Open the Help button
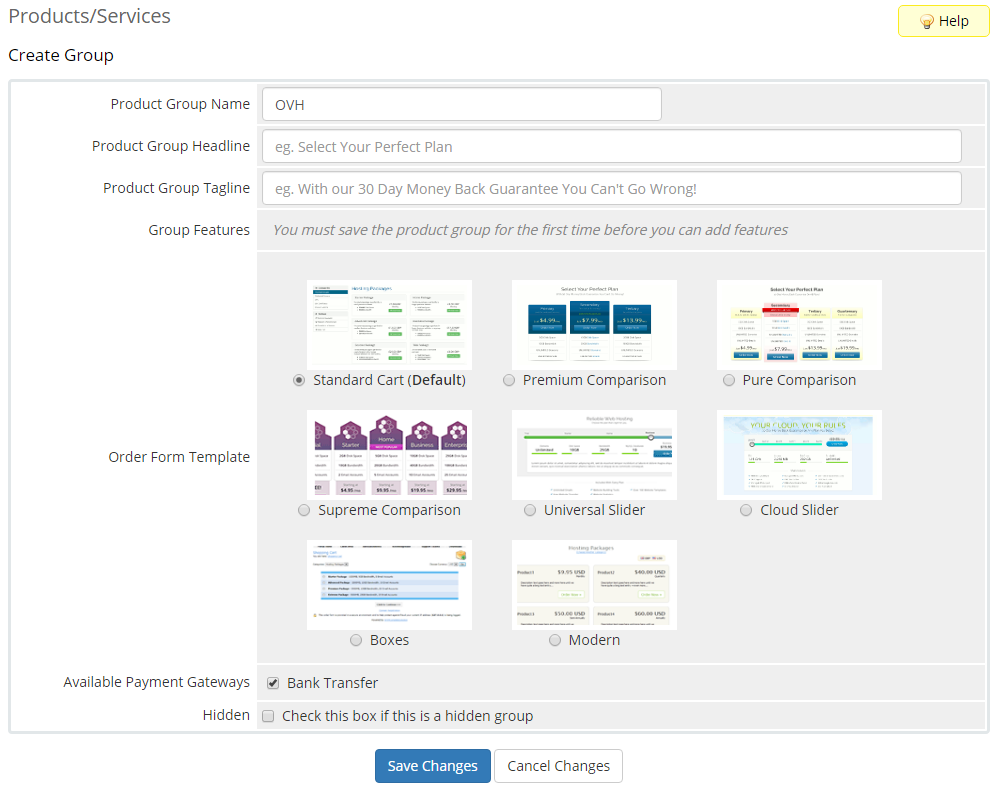This screenshot has height=798, width=998. pos(943,21)
